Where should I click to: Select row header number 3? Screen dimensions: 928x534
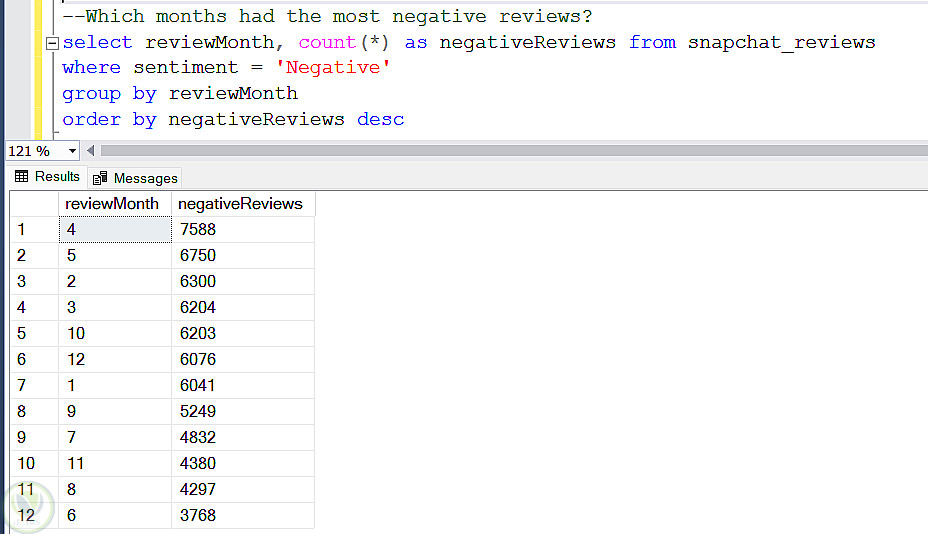(x=34, y=282)
